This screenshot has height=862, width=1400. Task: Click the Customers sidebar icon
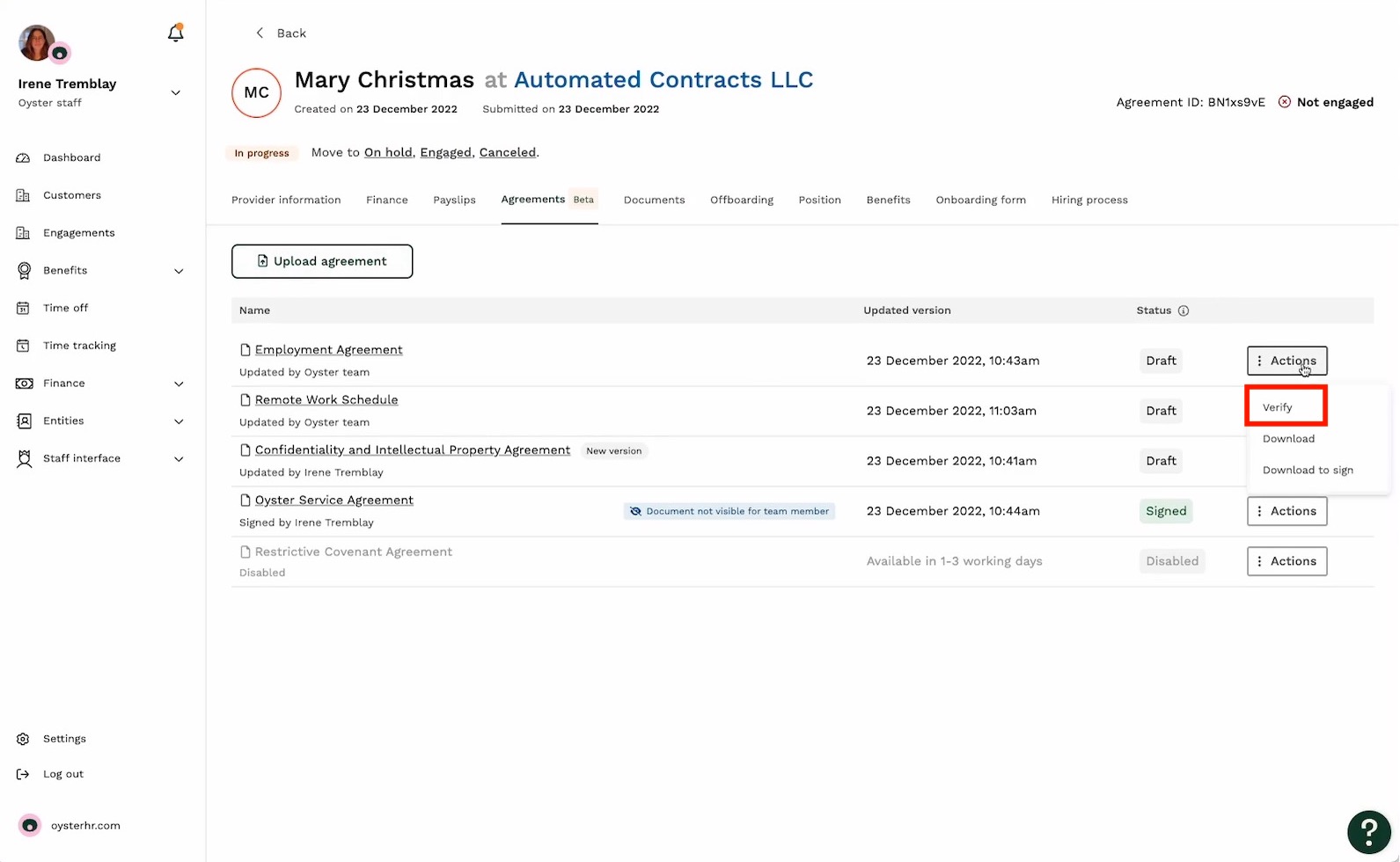point(24,195)
